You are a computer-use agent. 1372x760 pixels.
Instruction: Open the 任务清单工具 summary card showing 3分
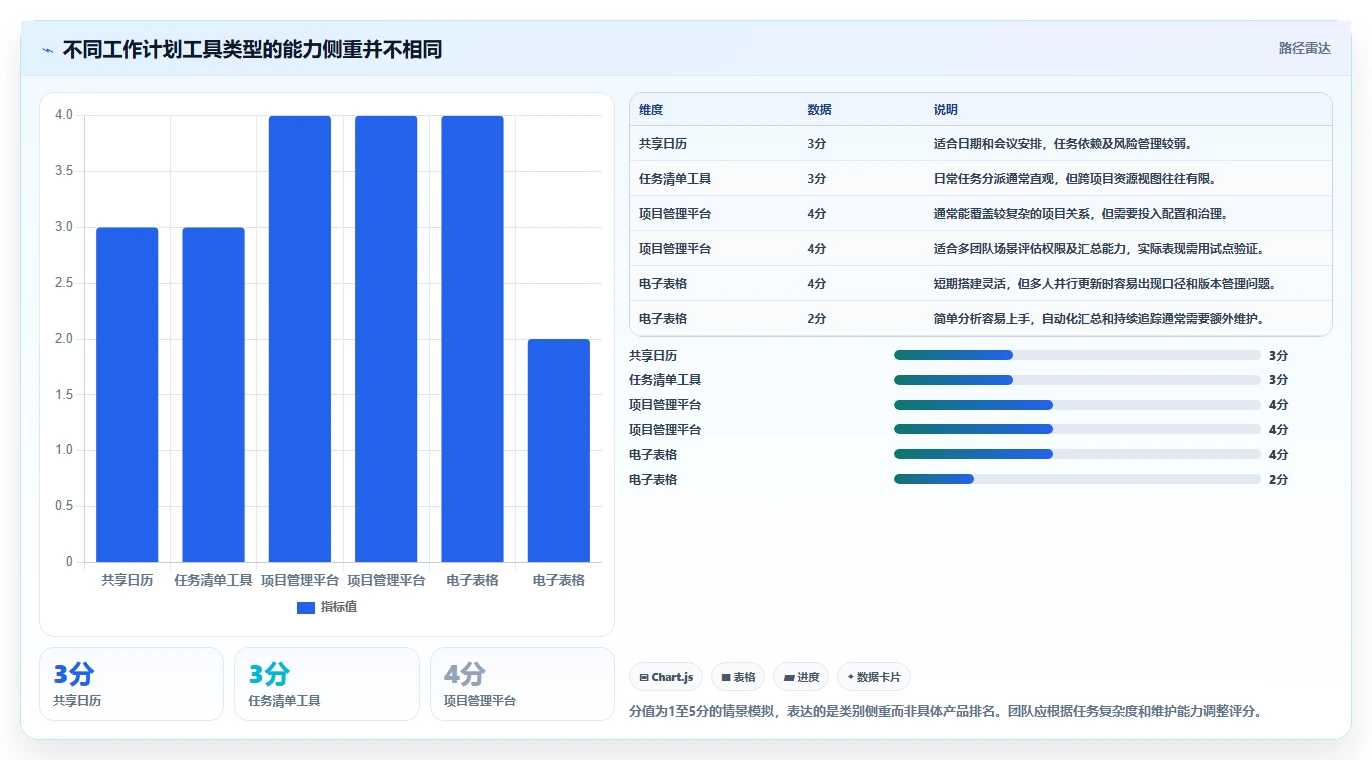pos(327,684)
